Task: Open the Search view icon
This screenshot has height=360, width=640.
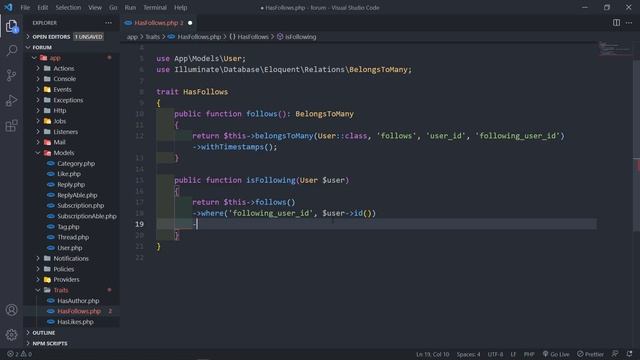Action: [11, 51]
